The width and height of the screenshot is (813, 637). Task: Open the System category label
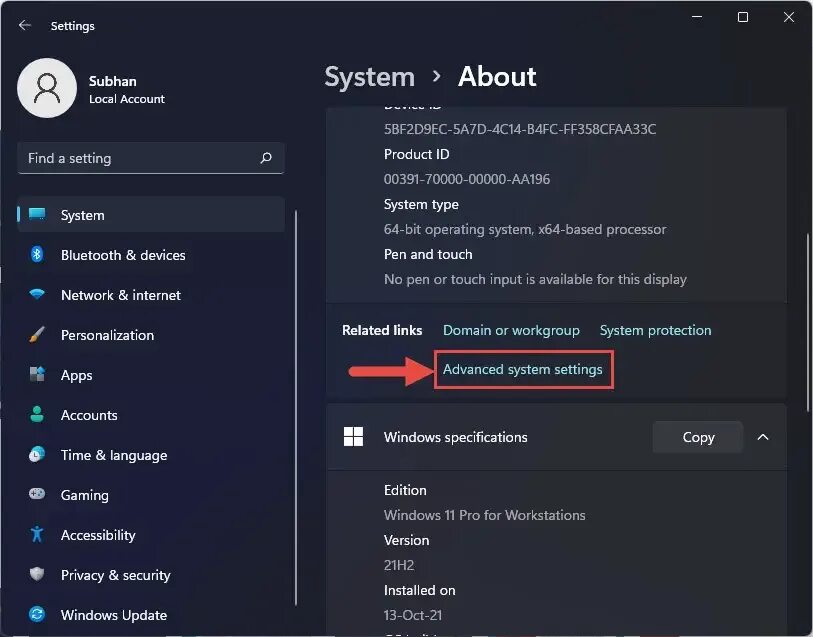point(82,215)
